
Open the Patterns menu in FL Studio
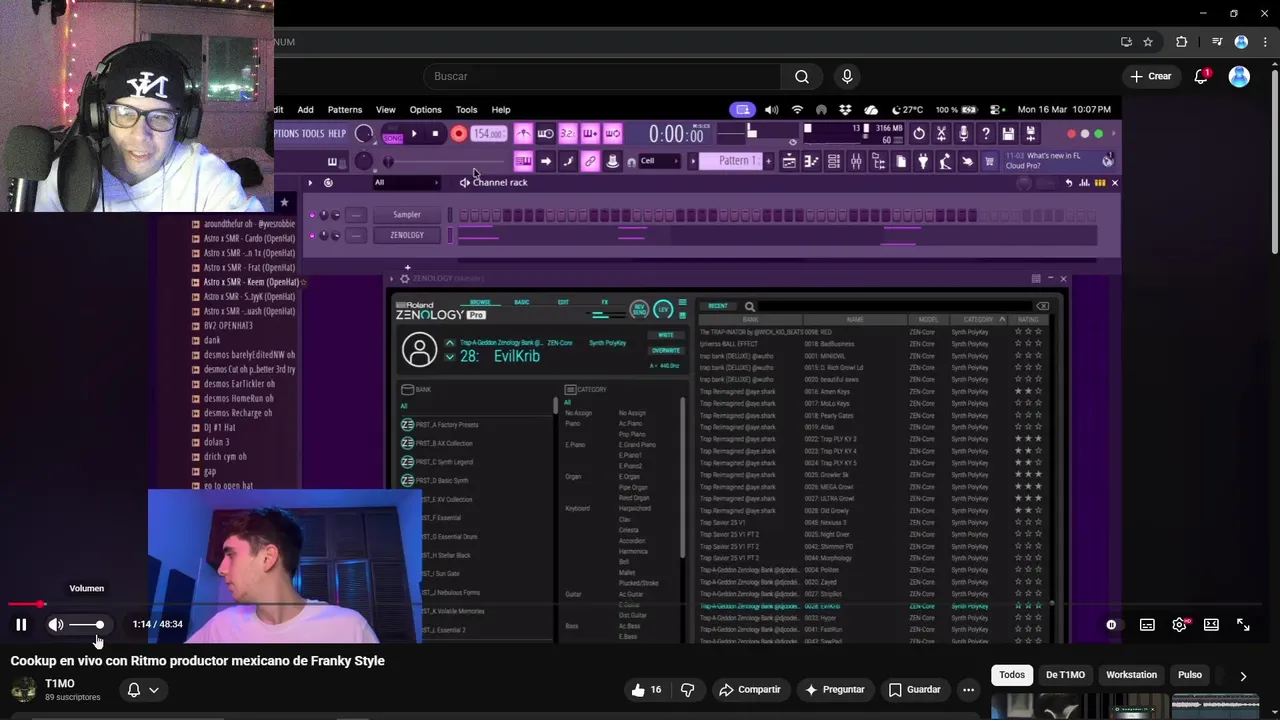(345, 110)
